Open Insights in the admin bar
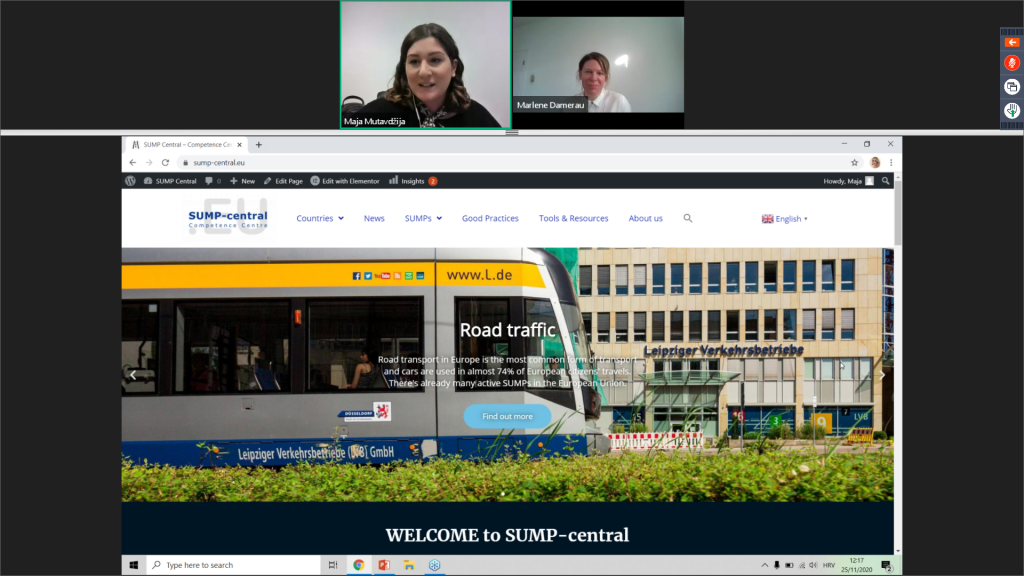Screen dimensions: 1024x576 [x=413, y=181]
